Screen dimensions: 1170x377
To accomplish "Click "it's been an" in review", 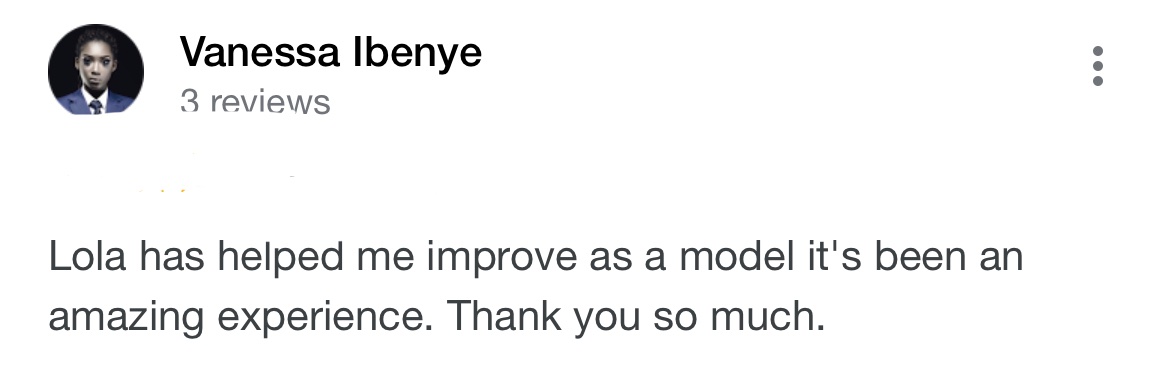I will click(914, 257).
